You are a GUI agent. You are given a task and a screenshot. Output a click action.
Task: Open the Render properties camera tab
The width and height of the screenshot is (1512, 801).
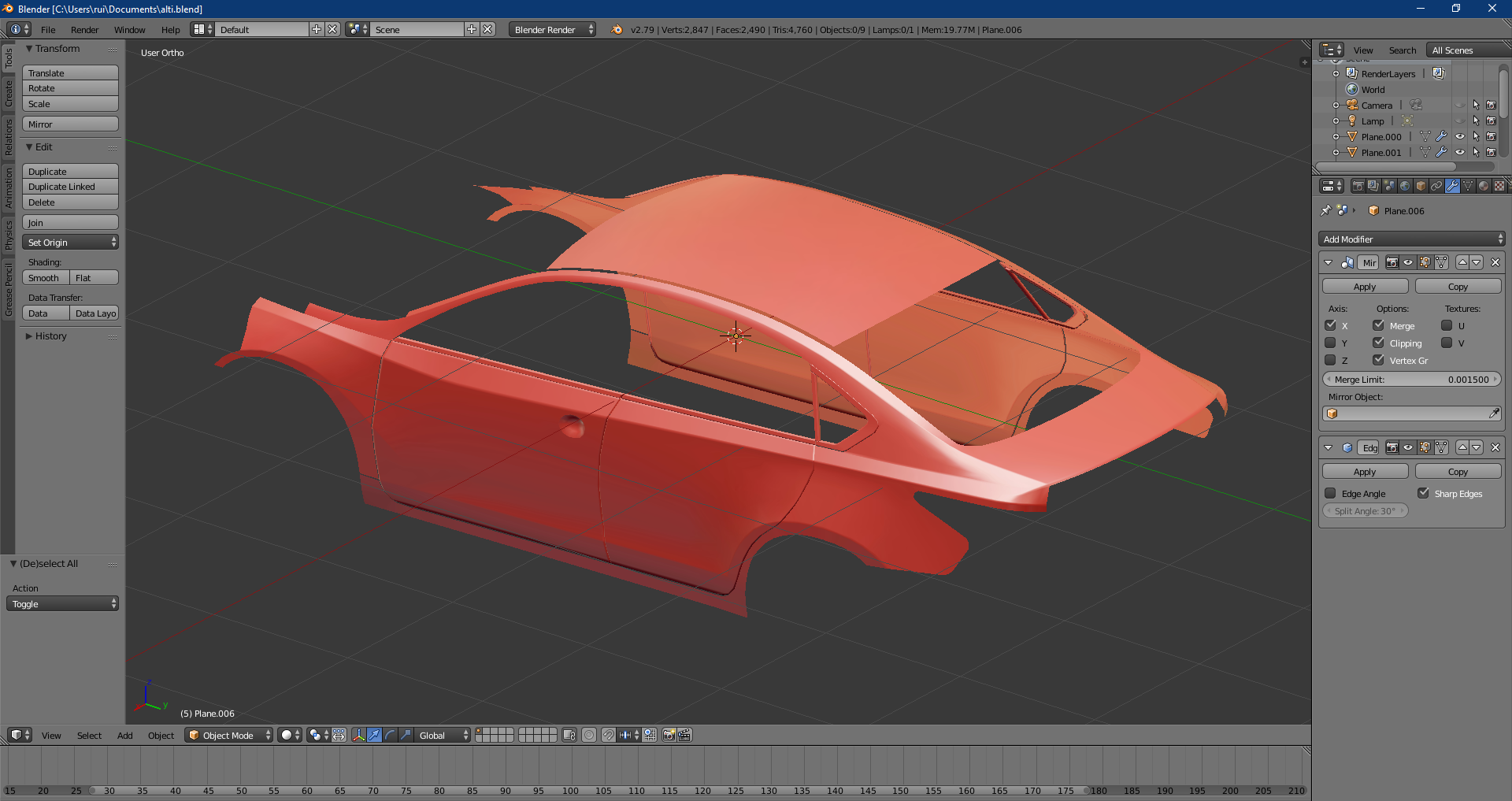tap(1358, 186)
